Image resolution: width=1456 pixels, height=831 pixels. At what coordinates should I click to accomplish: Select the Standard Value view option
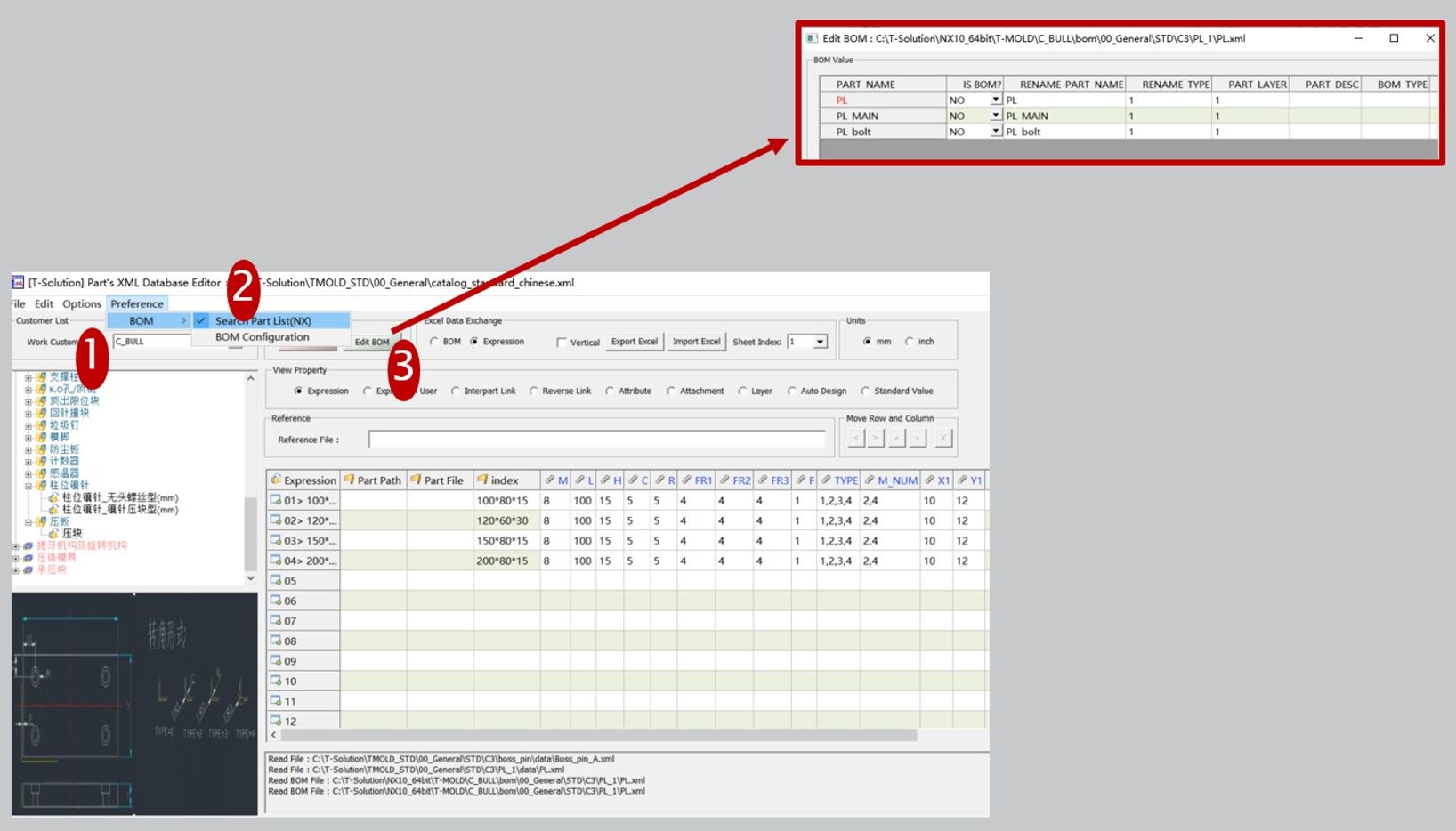[865, 391]
